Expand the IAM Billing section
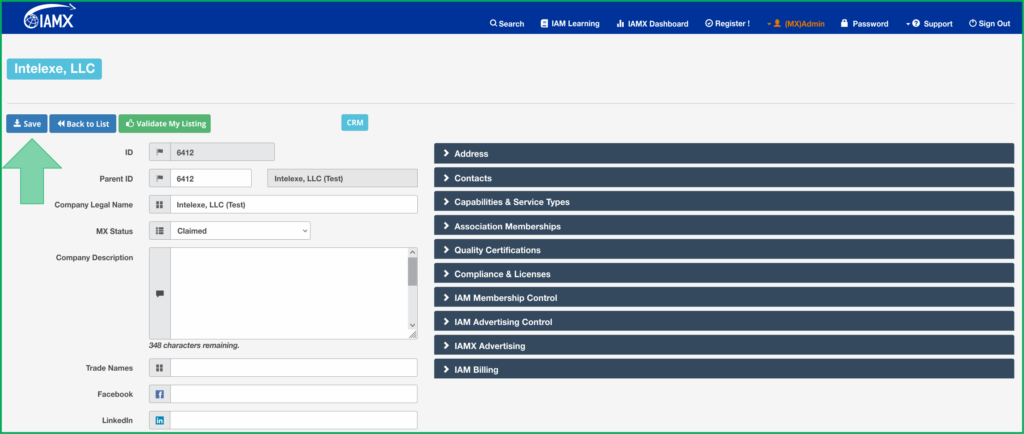 coord(724,369)
